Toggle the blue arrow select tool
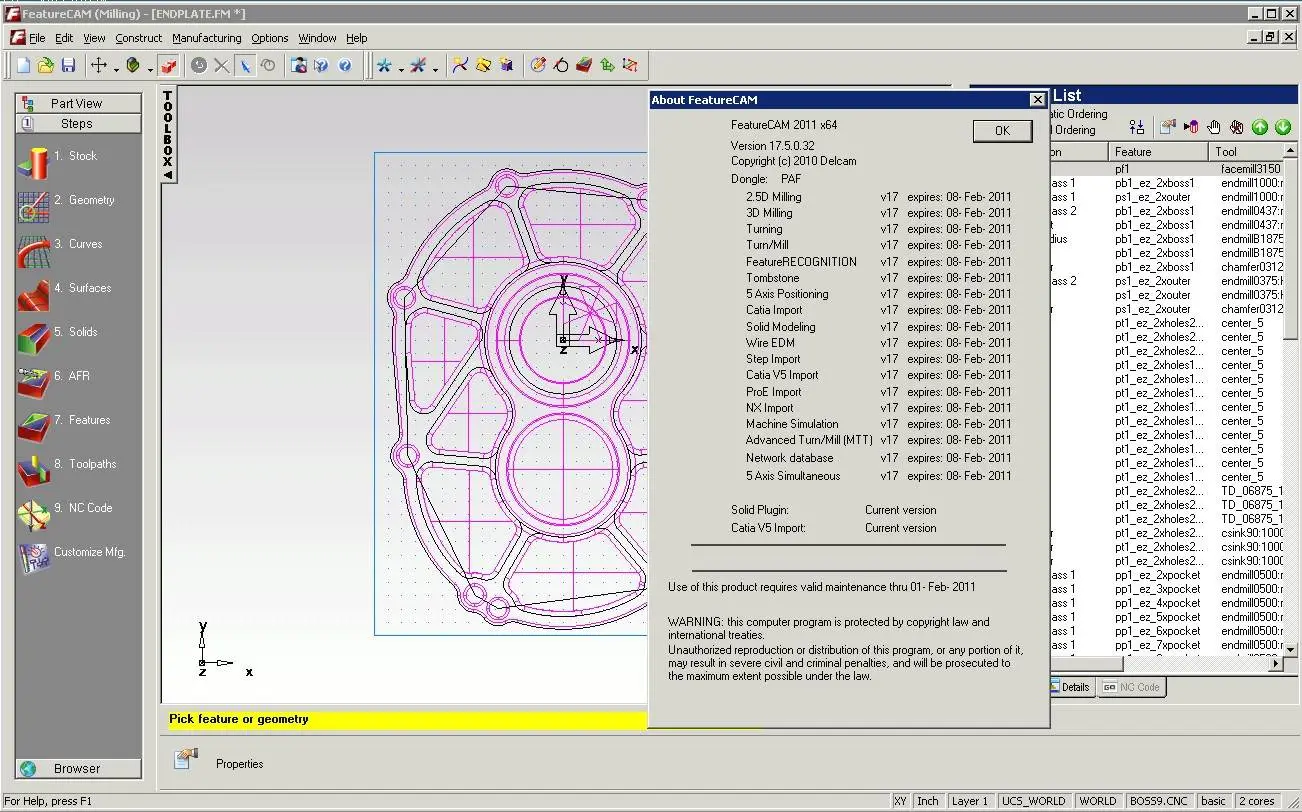1302x812 pixels. pos(245,66)
